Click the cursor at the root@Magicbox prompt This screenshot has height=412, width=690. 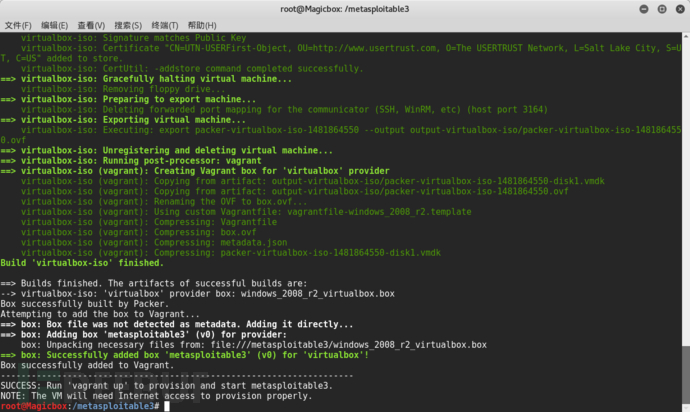167,406
